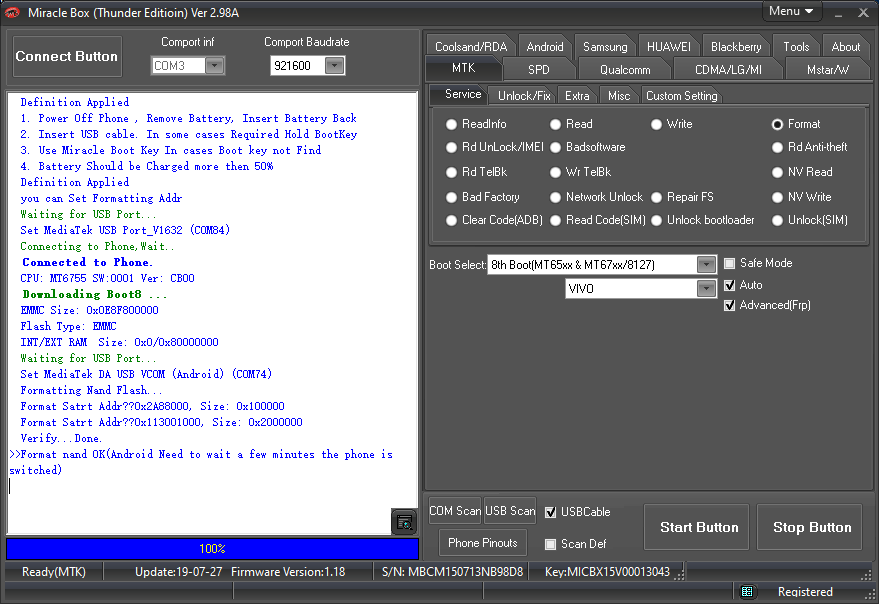The image size is (879, 604).
Task: Open the Phone Pinouts button
Action: pos(483,543)
